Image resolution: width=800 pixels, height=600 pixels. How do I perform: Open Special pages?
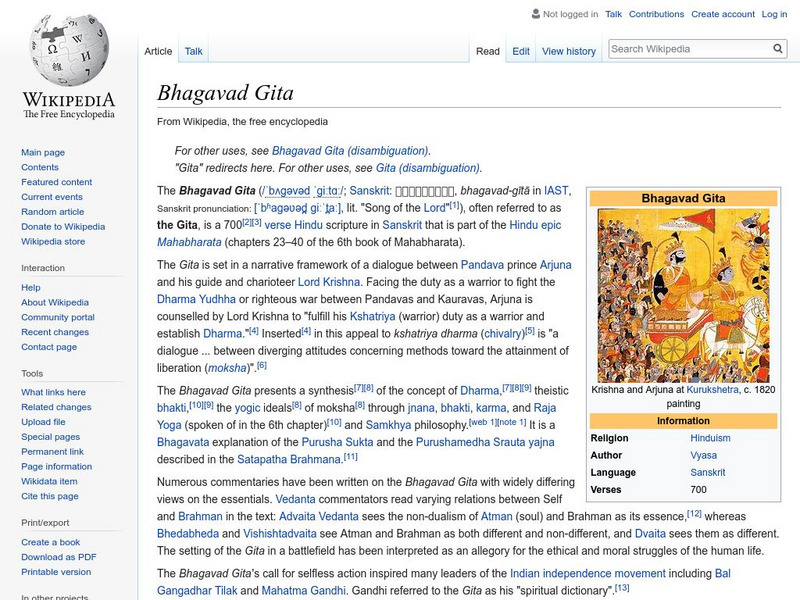[x=51, y=436]
